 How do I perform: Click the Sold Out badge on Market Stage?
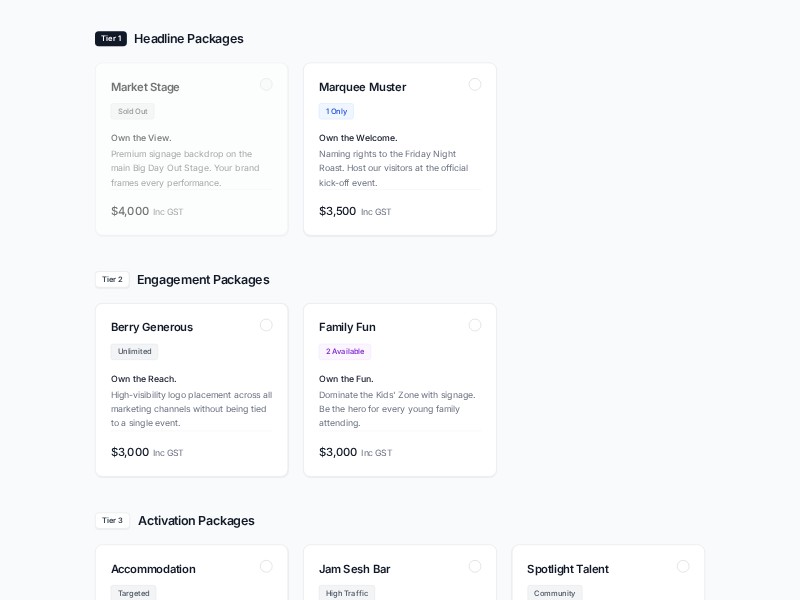132,111
